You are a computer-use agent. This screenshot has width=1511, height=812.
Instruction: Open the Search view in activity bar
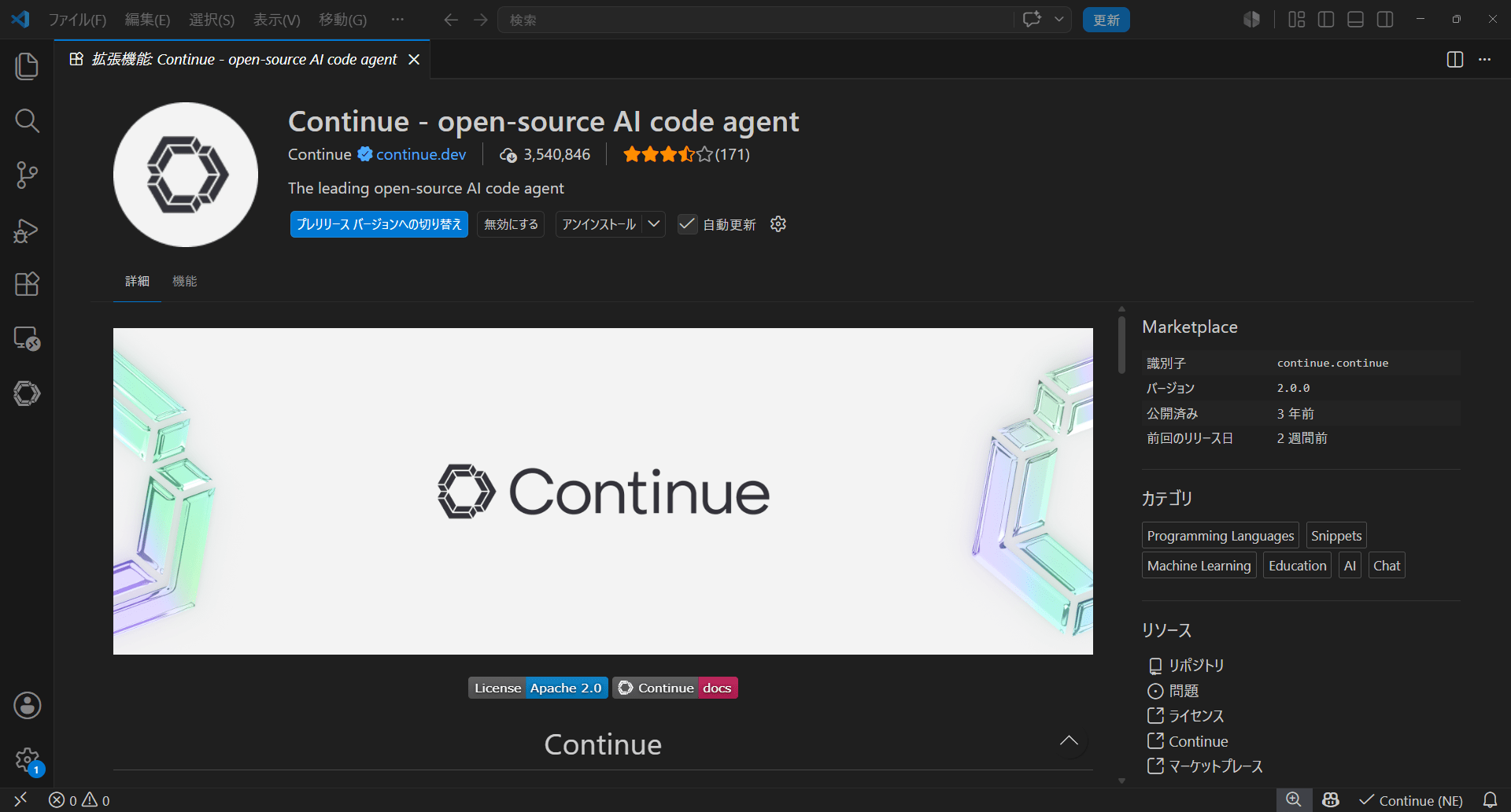point(27,120)
